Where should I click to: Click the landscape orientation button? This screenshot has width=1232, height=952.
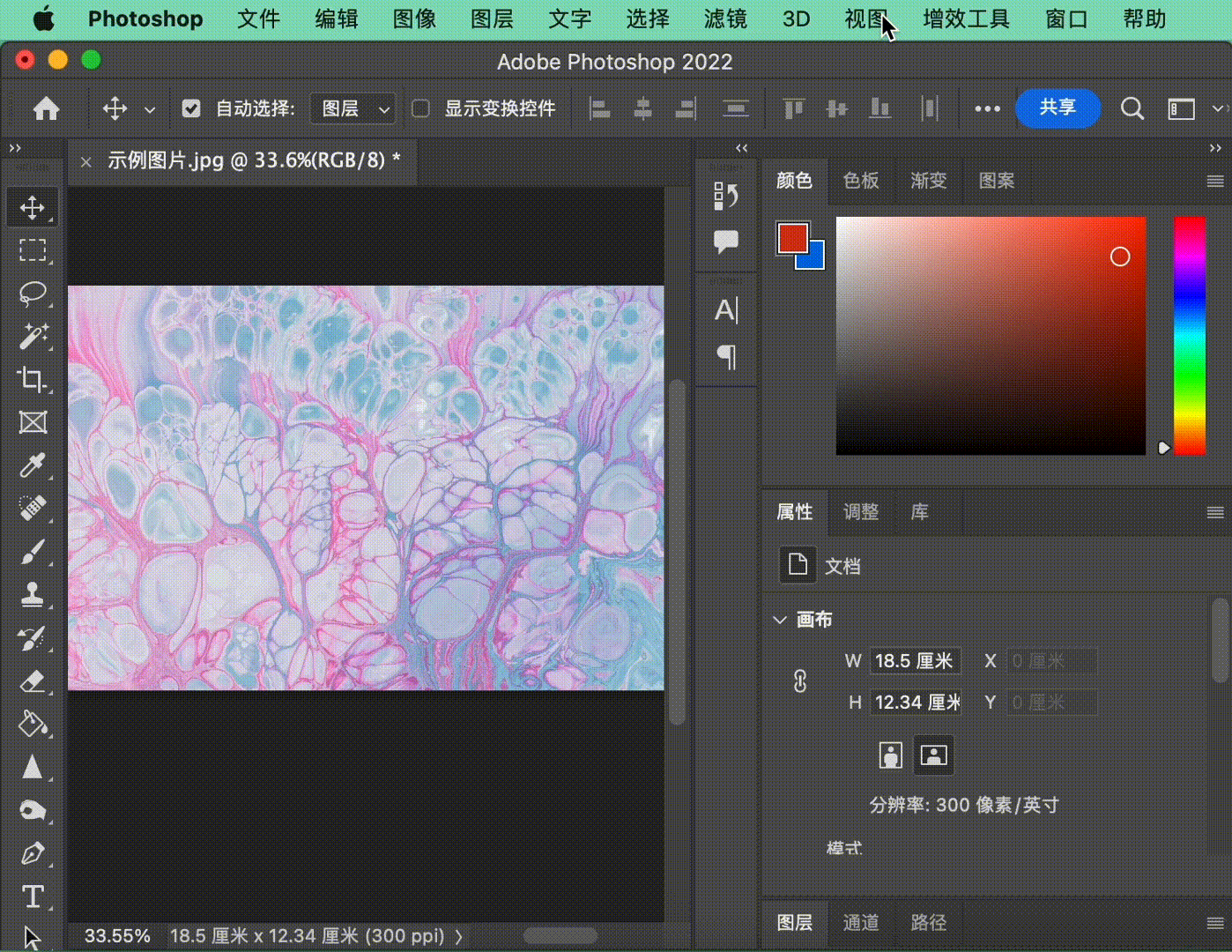[x=933, y=755]
